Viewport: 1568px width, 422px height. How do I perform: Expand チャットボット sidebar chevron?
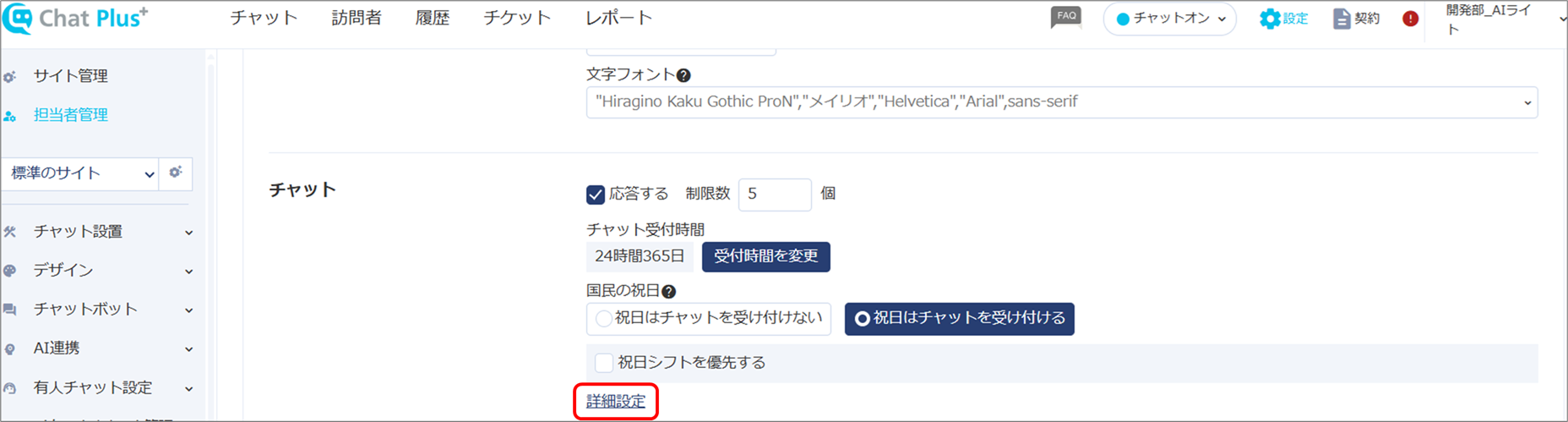pos(189,310)
